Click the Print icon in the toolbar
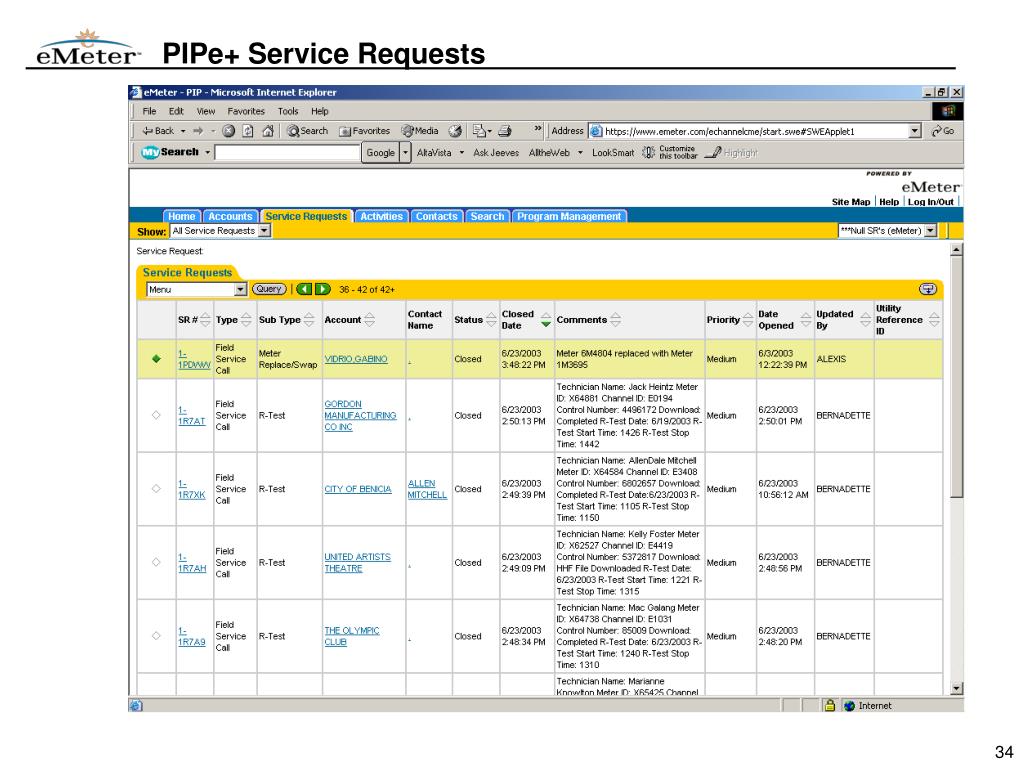 point(505,131)
